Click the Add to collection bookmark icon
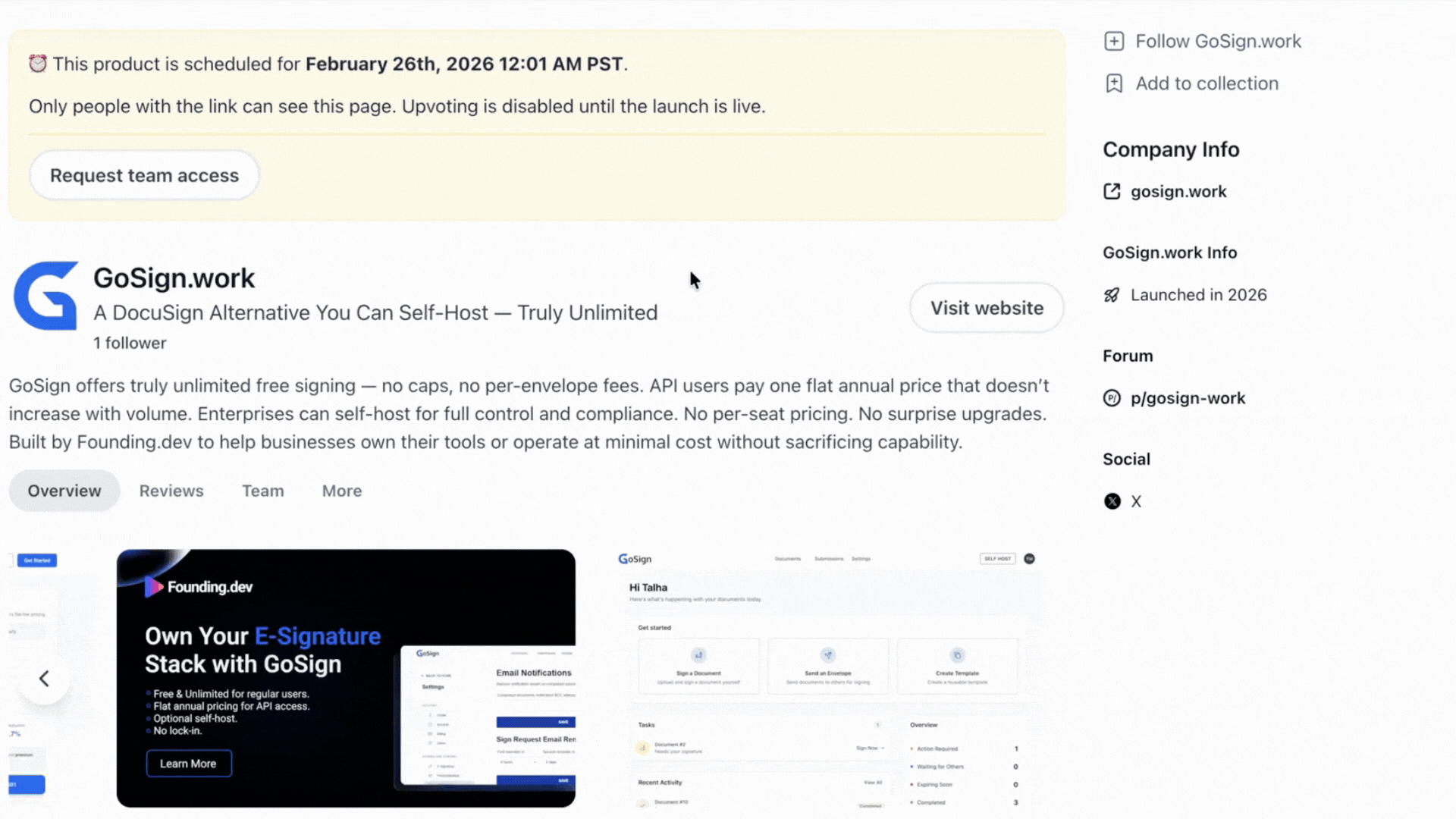The width and height of the screenshot is (1456, 819). (x=1114, y=83)
